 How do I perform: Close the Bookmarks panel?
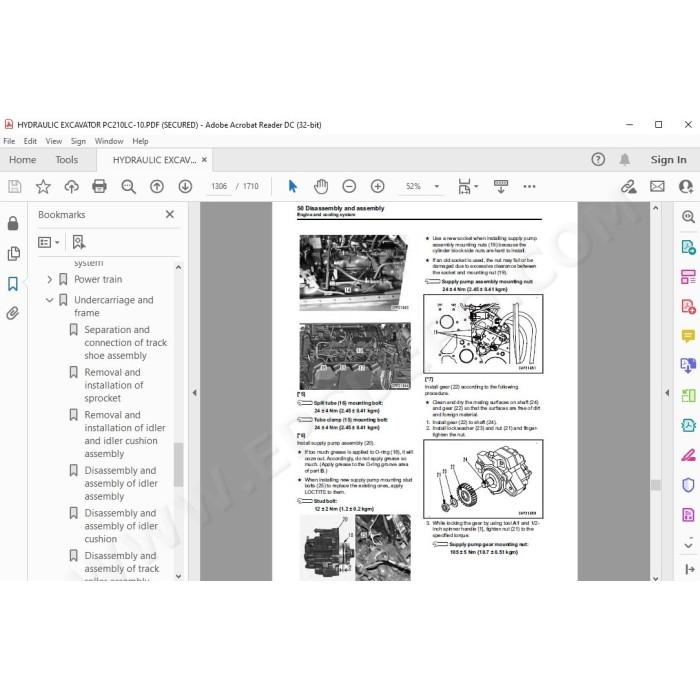170,214
